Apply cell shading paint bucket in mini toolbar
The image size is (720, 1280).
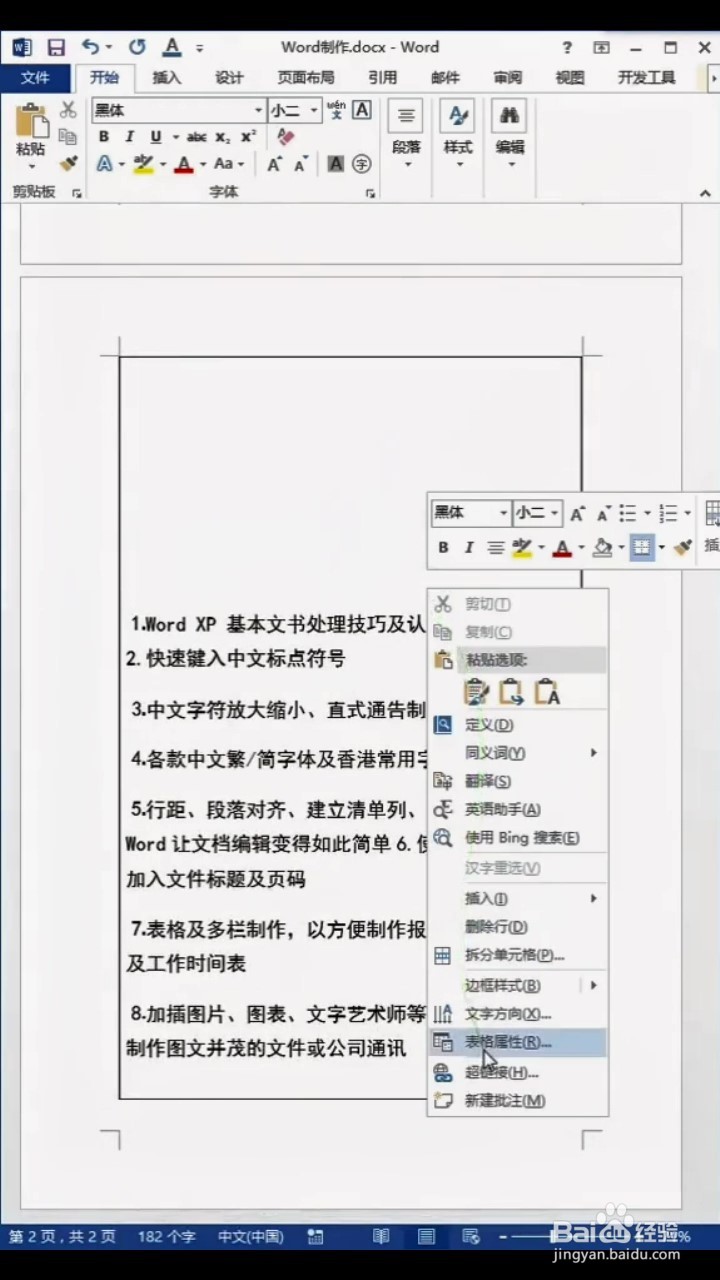tap(602, 547)
